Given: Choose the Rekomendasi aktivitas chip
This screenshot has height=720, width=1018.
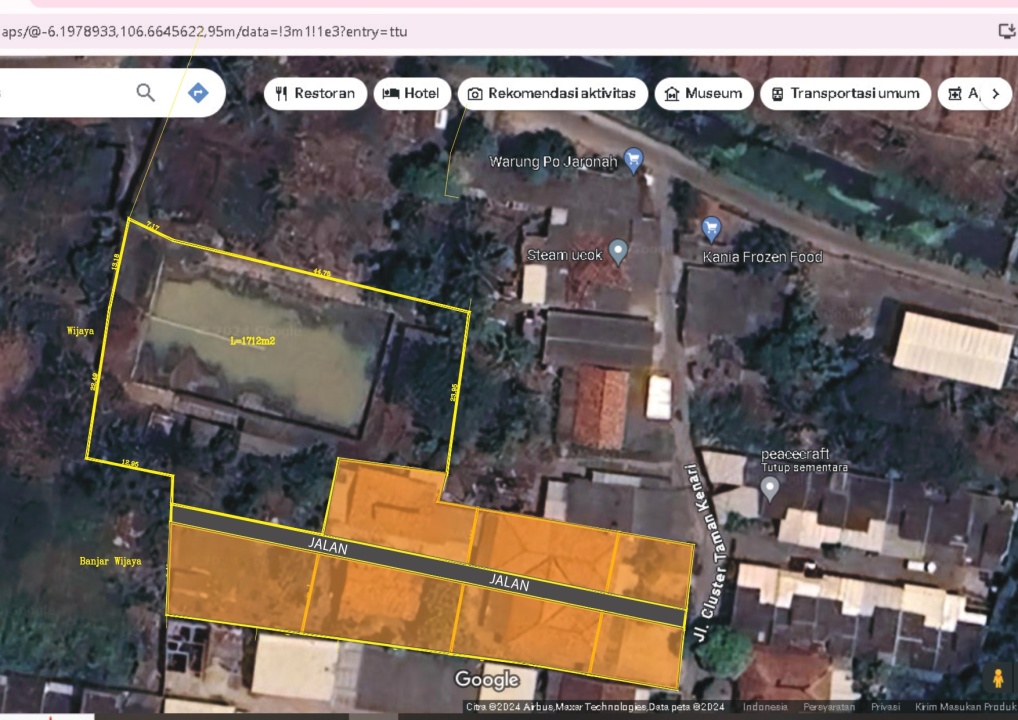Looking at the screenshot, I should [x=552, y=94].
